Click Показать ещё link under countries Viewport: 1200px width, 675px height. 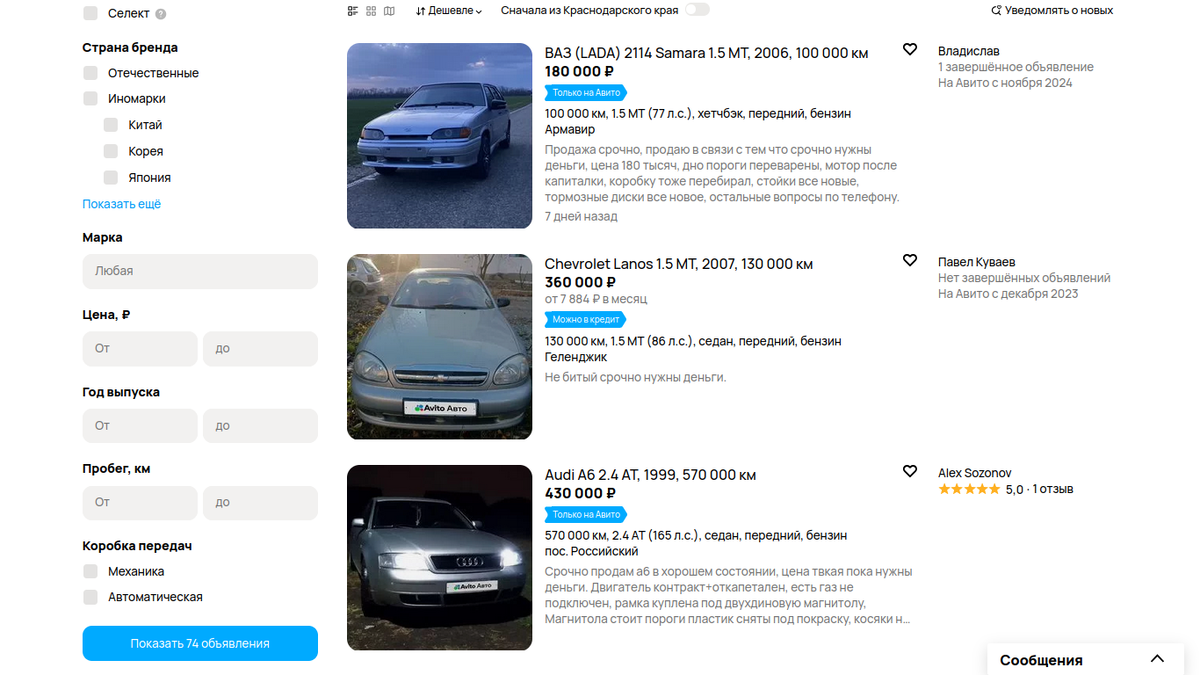(122, 204)
